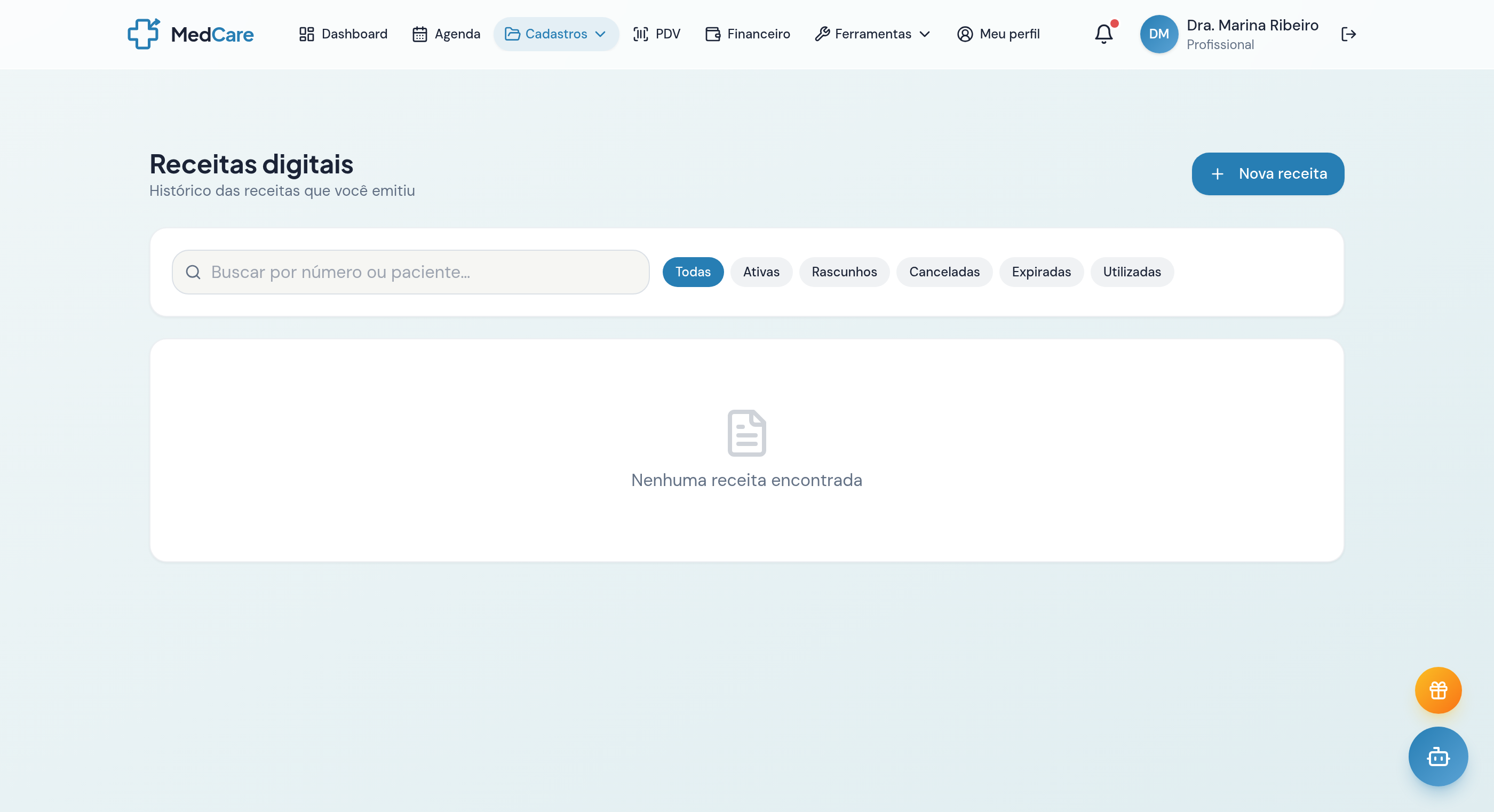Click the Ferramentas wrench icon
The height and width of the screenshot is (812, 1494).
coord(821,34)
